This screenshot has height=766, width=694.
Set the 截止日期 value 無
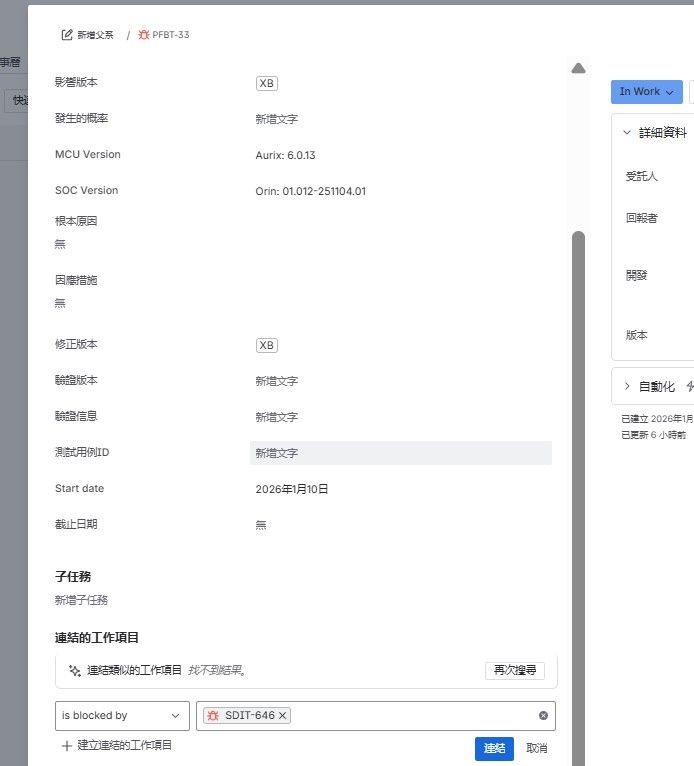point(261,525)
